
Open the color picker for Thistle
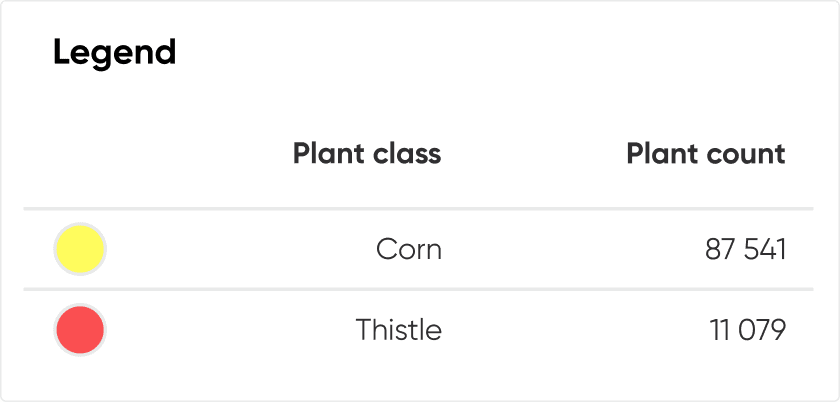pyautogui.click(x=79, y=330)
